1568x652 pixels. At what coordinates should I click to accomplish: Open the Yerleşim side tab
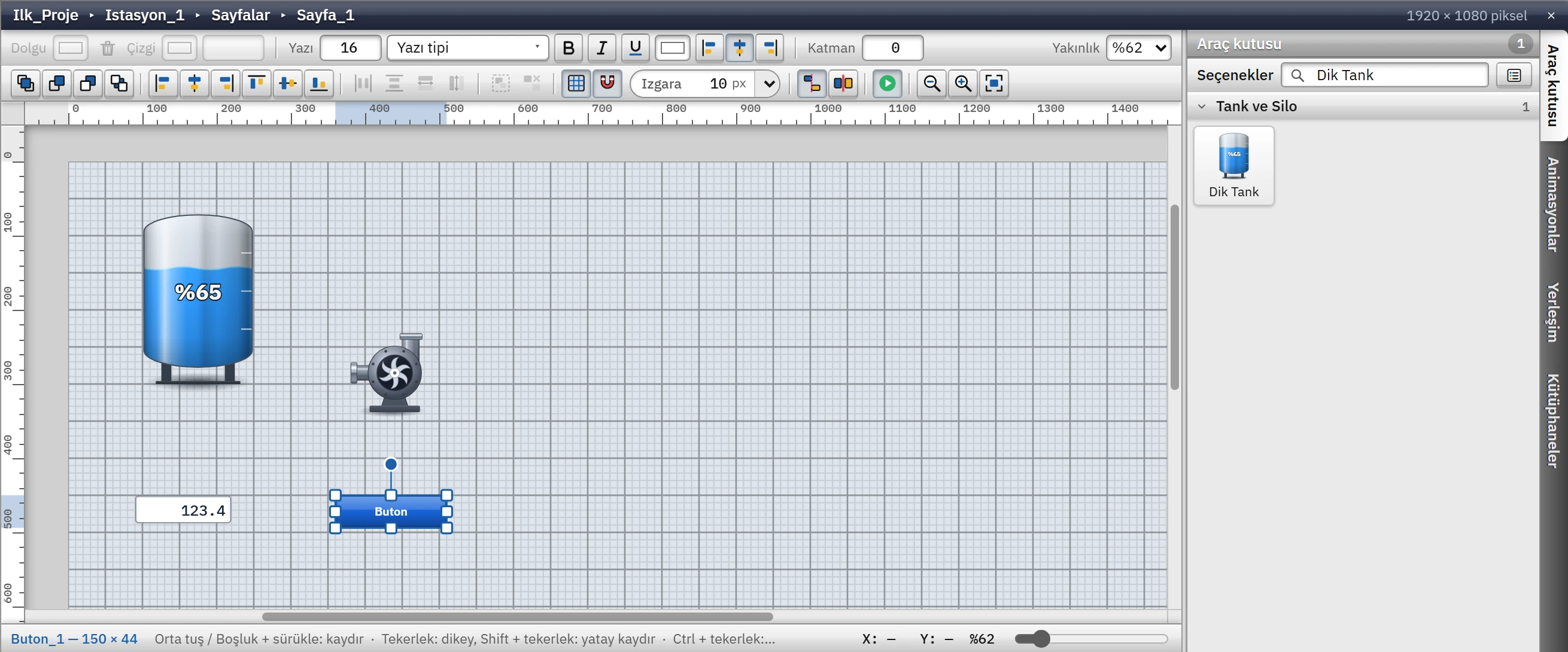pos(1553,313)
